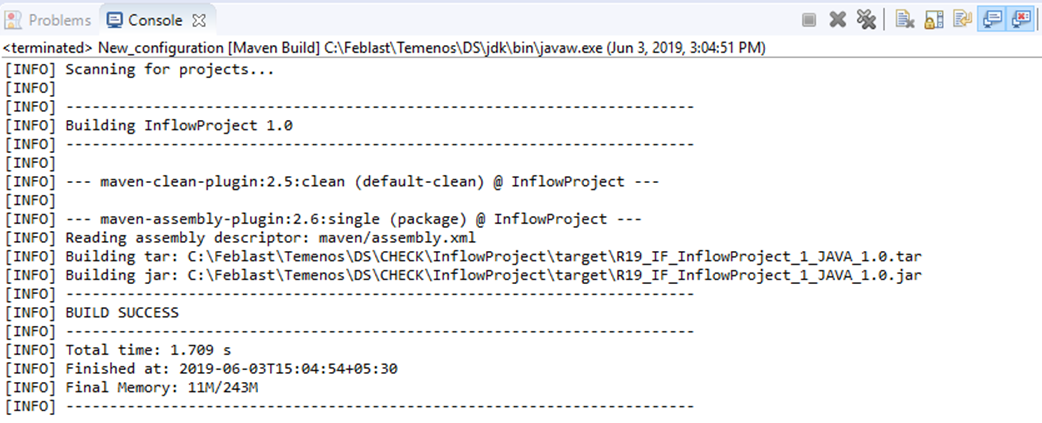1042x423 pixels.
Task: Toggle Word Wrap in console
Action: pyautogui.click(x=962, y=19)
